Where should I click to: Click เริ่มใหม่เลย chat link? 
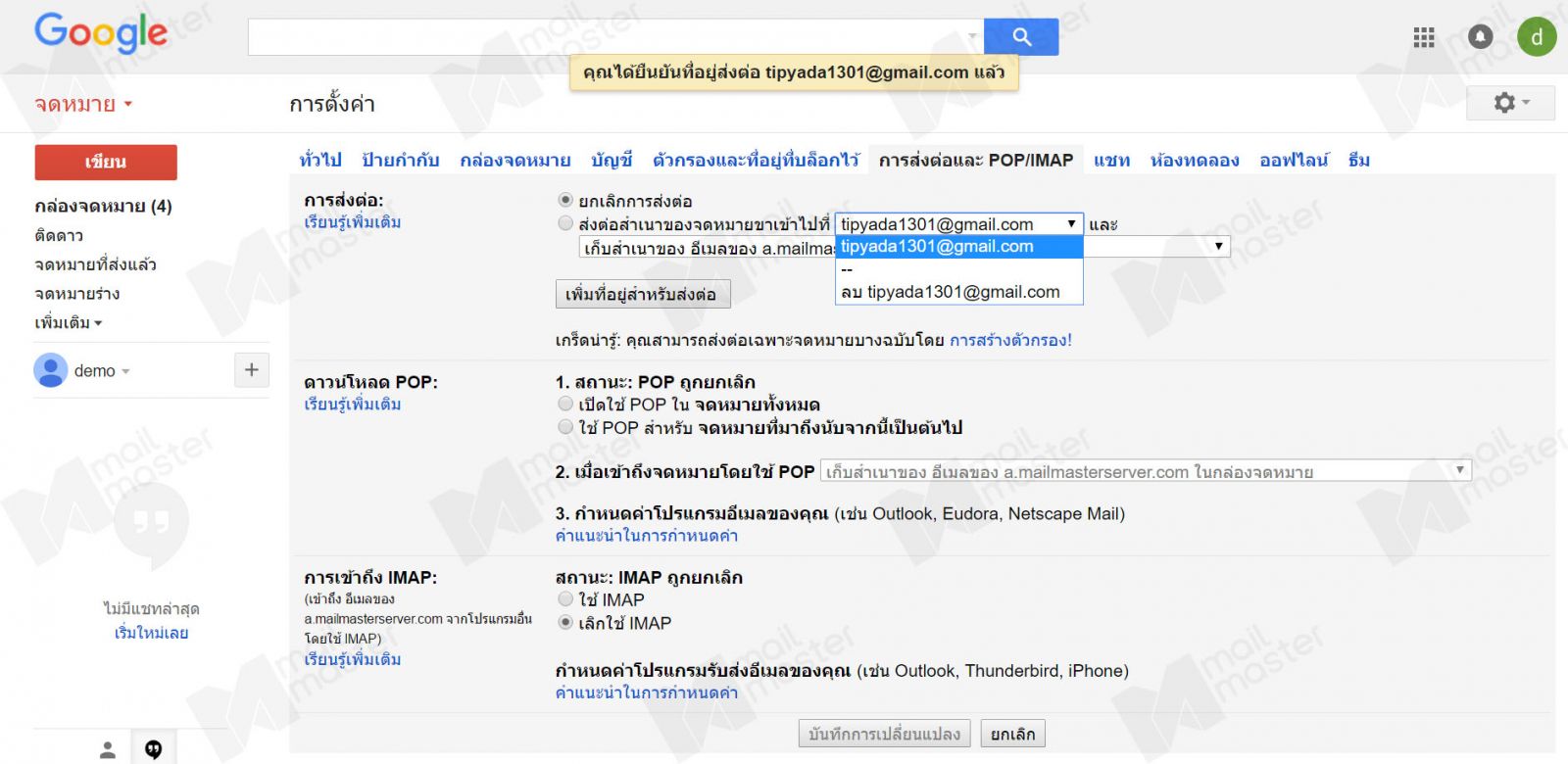coord(152,633)
